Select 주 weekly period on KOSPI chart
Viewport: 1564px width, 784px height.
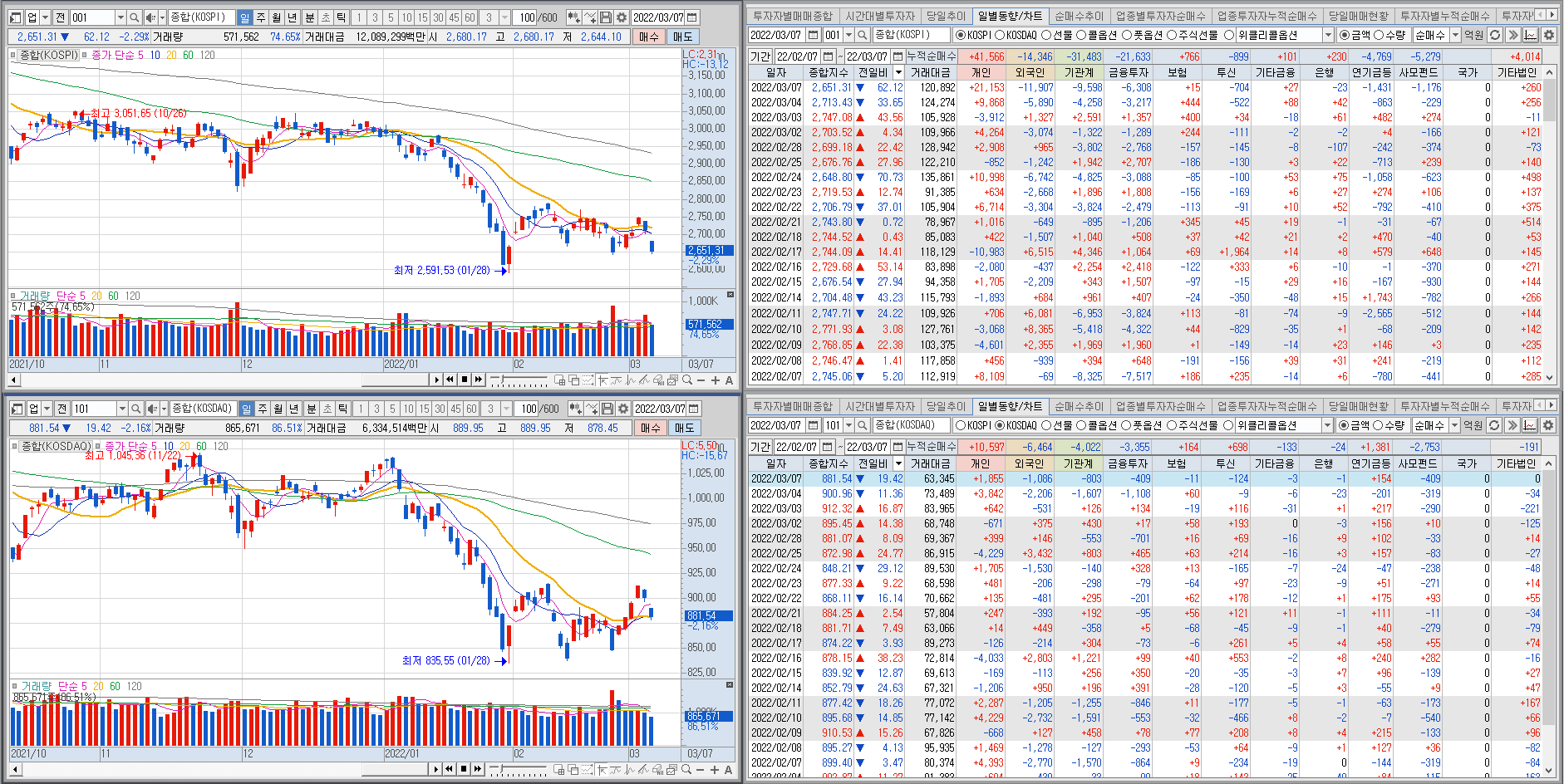[261, 17]
